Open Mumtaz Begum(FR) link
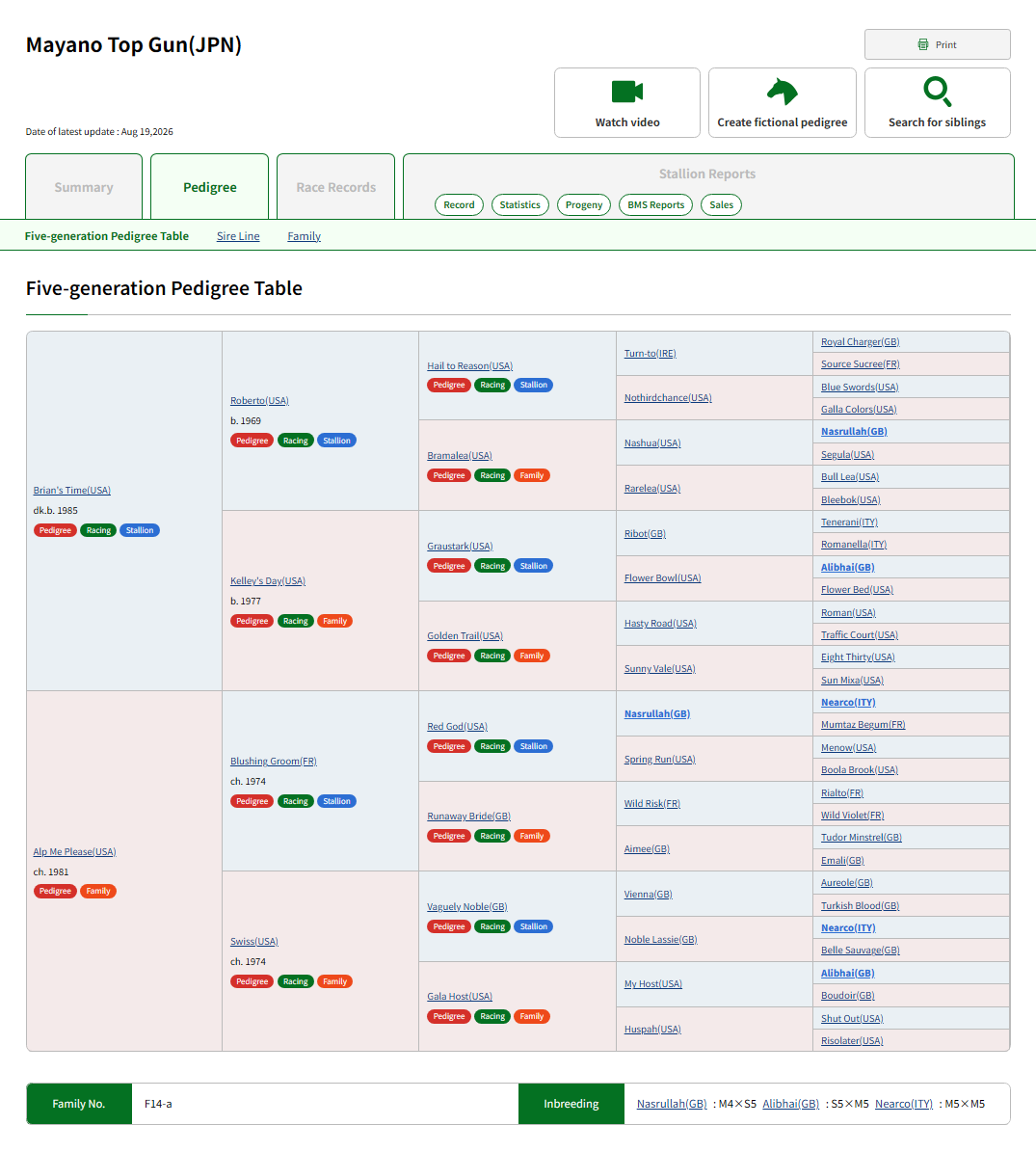This screenshot has height=1152, width=1036. 863,724
